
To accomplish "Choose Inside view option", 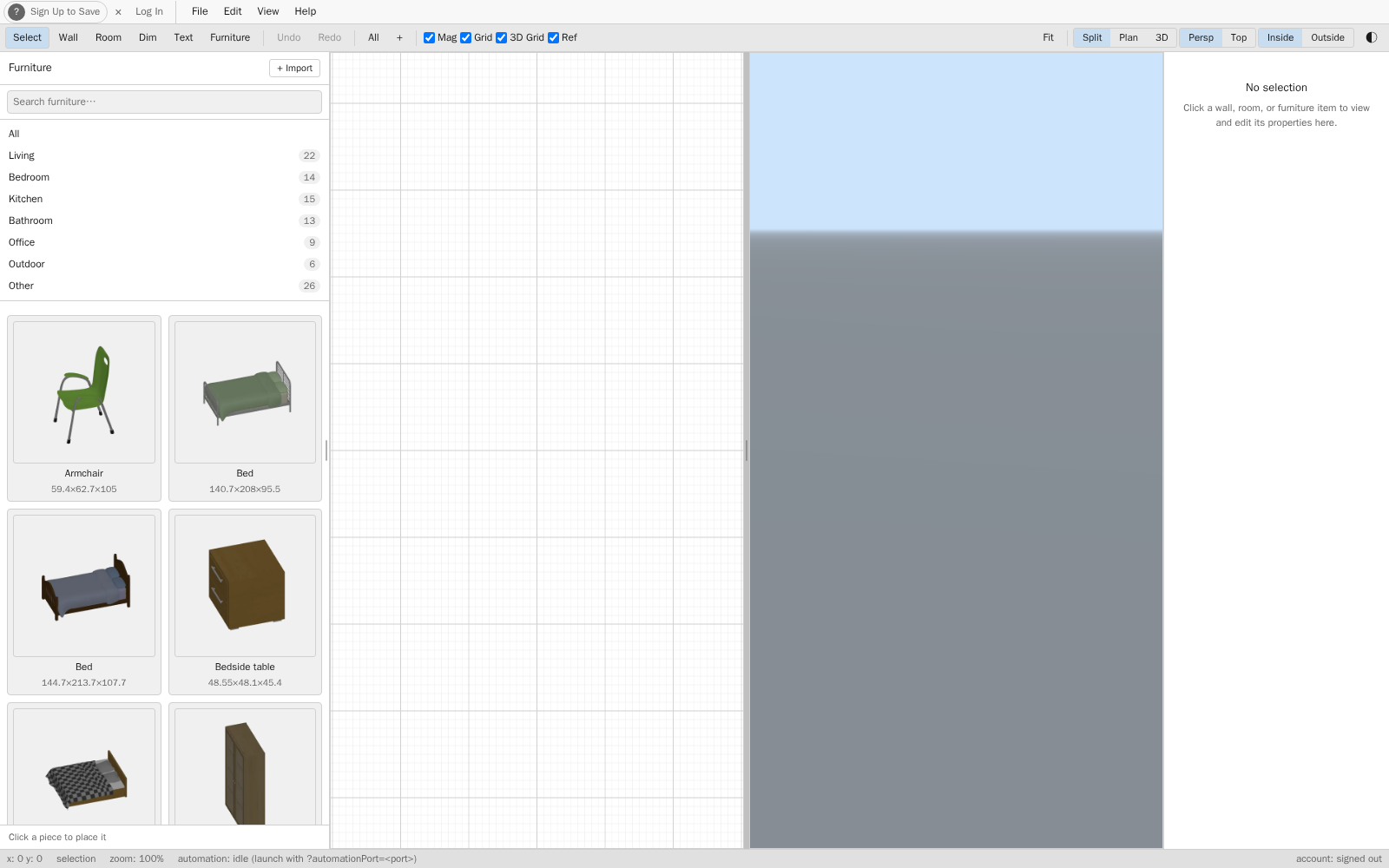I will click(x=1280, y=37).
